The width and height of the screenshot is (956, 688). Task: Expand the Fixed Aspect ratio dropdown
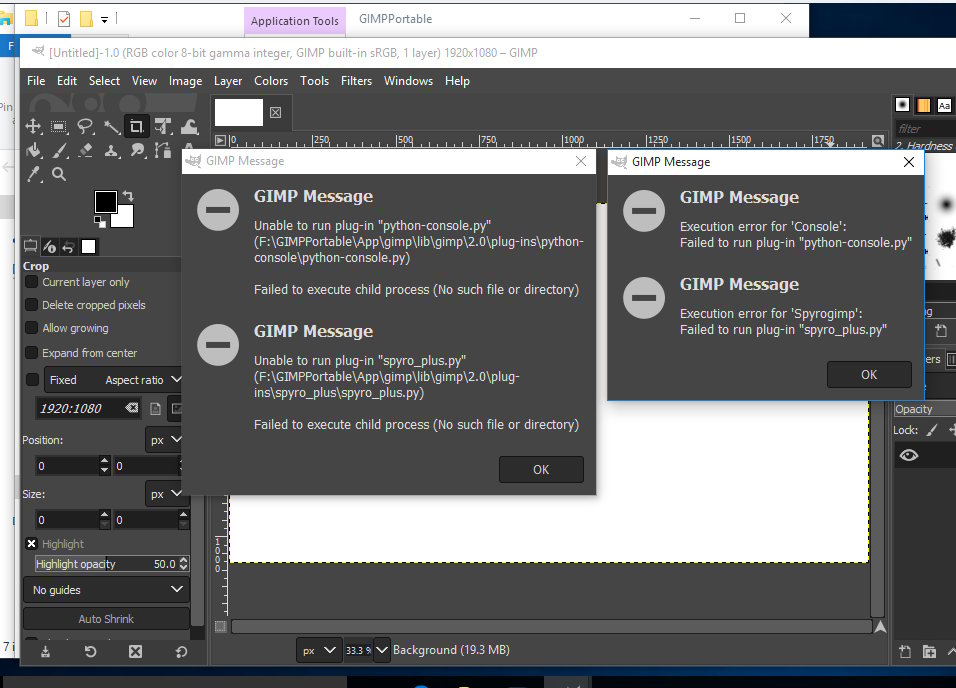[x=113, y=380]
